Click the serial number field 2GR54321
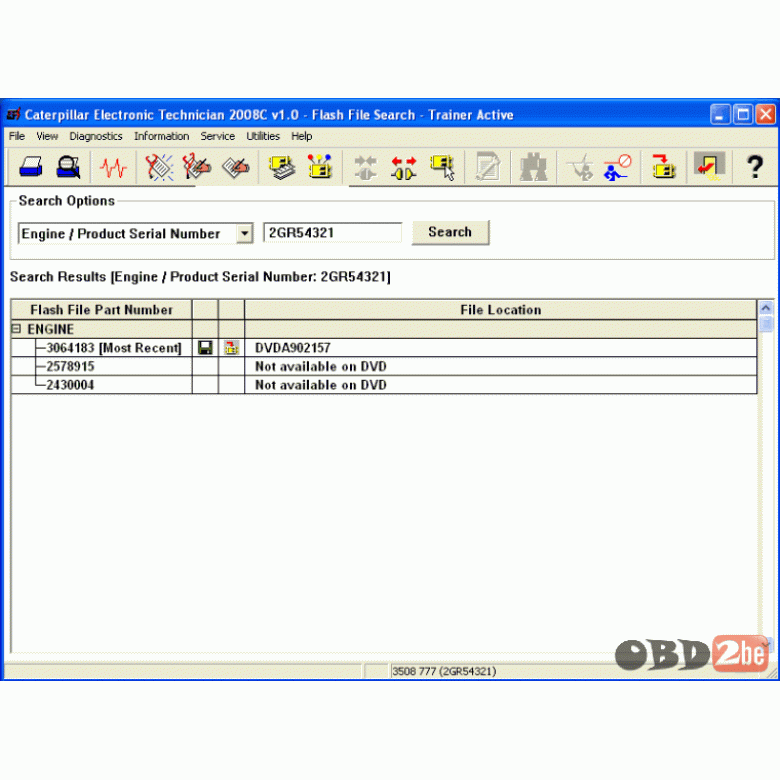The height and width of the screenshot is (780, 780). (332, 232)
